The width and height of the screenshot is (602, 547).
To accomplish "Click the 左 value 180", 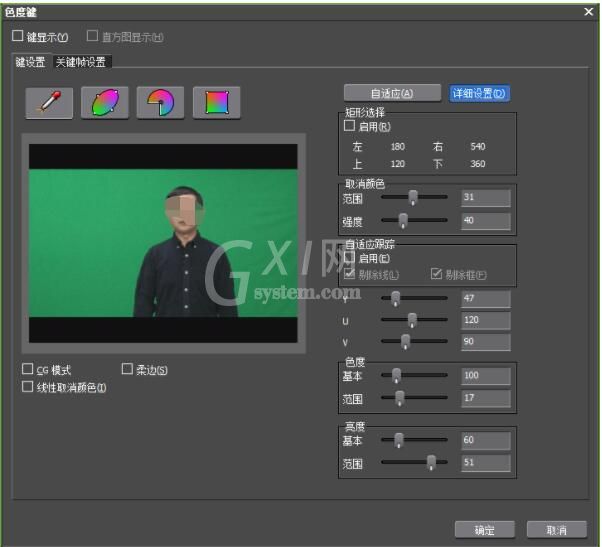I will [x=398, y=147].
